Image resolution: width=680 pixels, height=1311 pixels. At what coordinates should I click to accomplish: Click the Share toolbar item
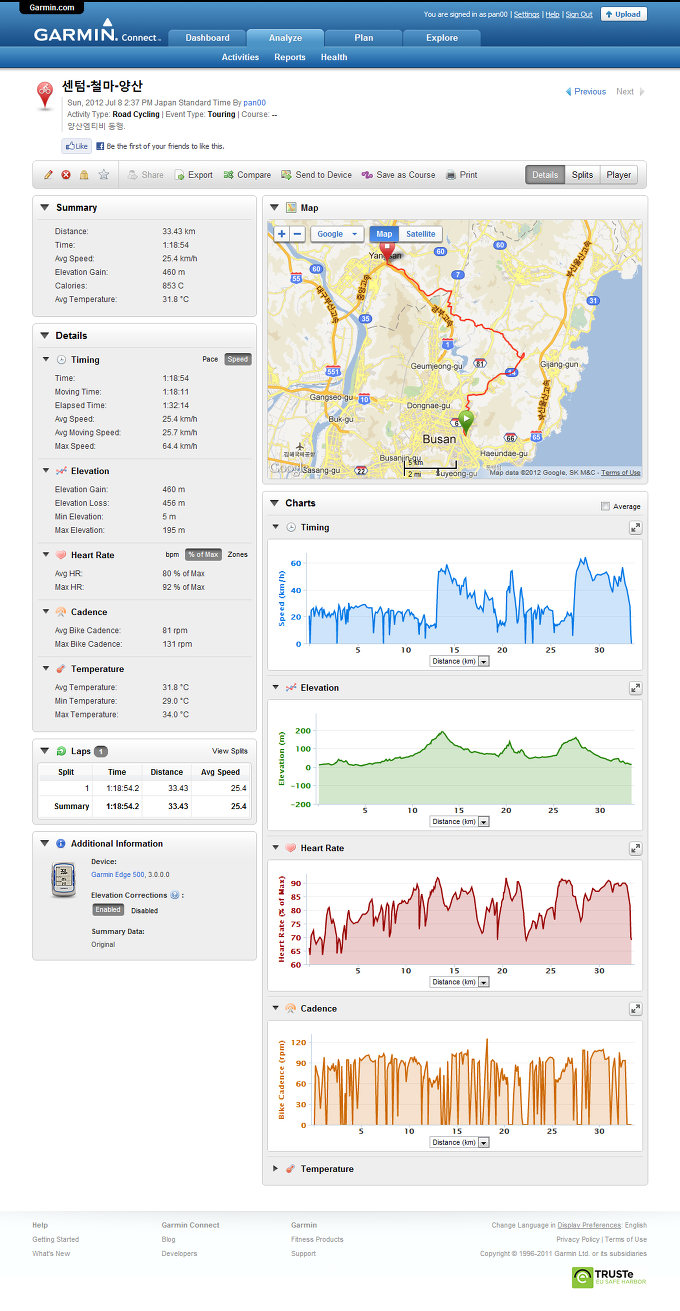point(145,175)
